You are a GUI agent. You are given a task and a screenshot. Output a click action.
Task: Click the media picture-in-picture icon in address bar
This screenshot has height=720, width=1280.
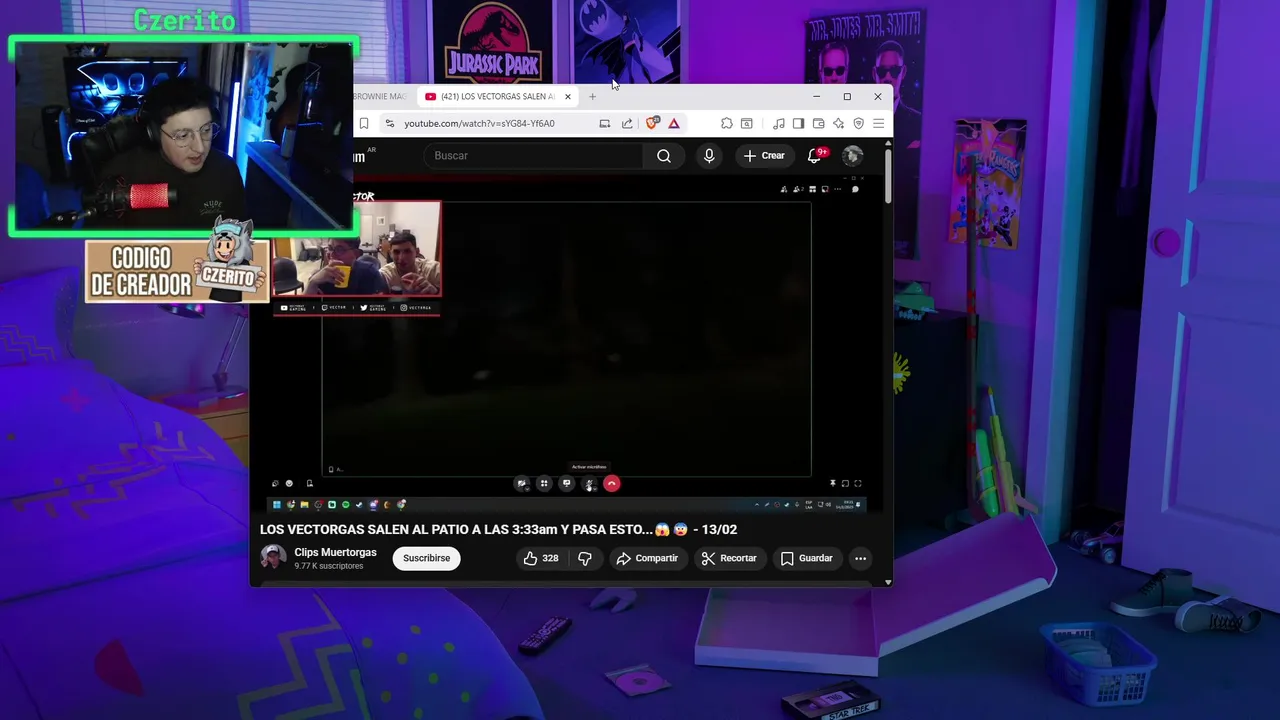click(604, 124)
